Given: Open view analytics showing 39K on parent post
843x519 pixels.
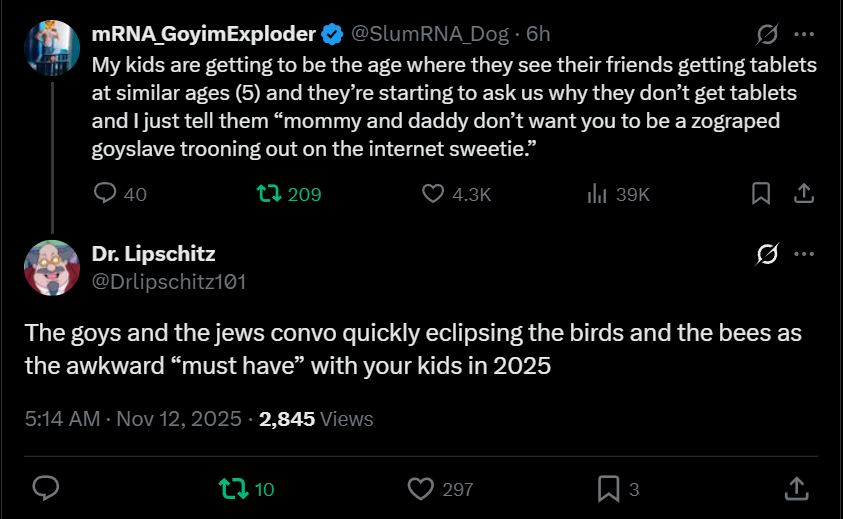Looking at the screenshot, I should (598, 194).
